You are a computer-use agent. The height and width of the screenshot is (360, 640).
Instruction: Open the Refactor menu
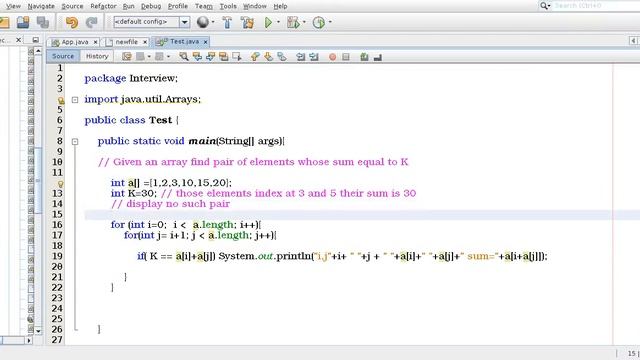[x=103, y=6]
